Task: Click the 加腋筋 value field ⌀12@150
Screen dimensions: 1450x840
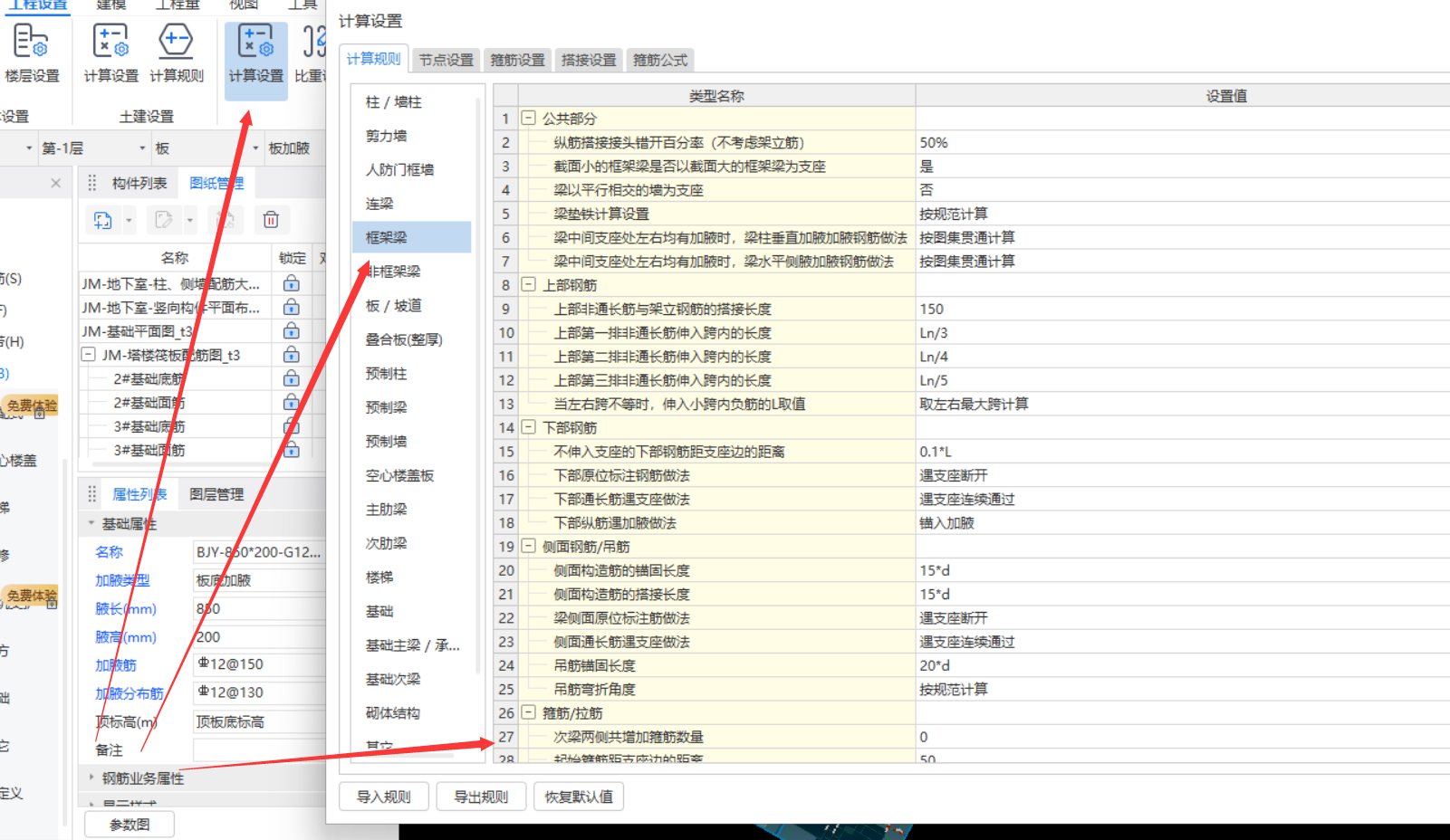Action: [x=259, y=664]
